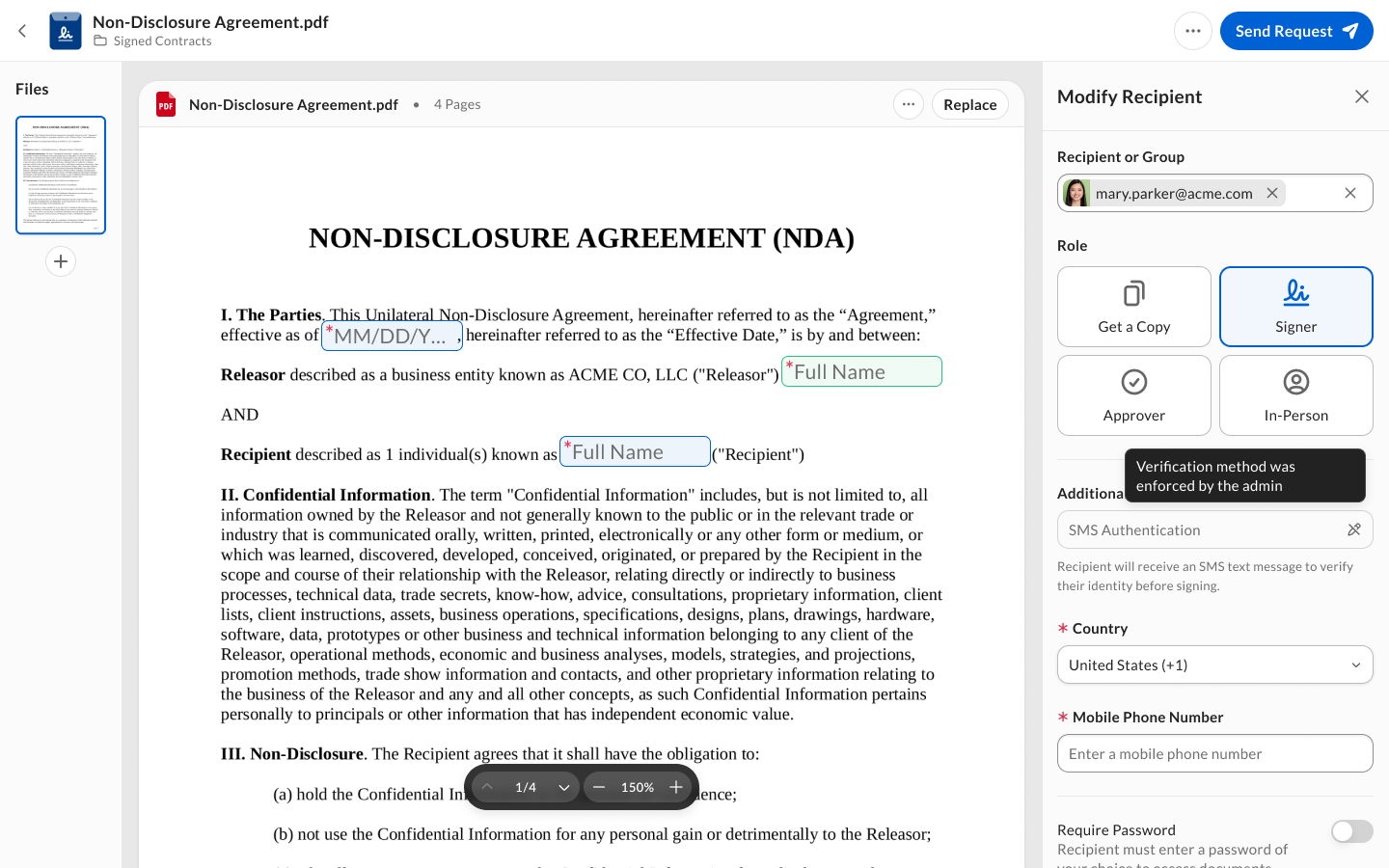This screenshot has height=868, width=1389.
Task: Toggle the Require Password switch
Action: coord(1351,831)
